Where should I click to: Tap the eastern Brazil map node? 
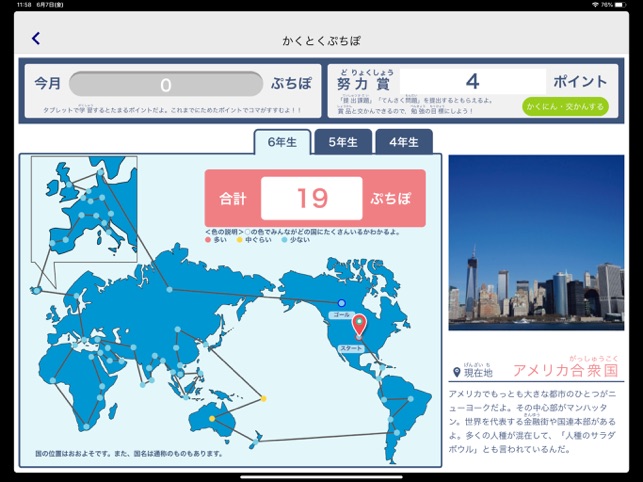pyautogui.click(x=410, y=399)
